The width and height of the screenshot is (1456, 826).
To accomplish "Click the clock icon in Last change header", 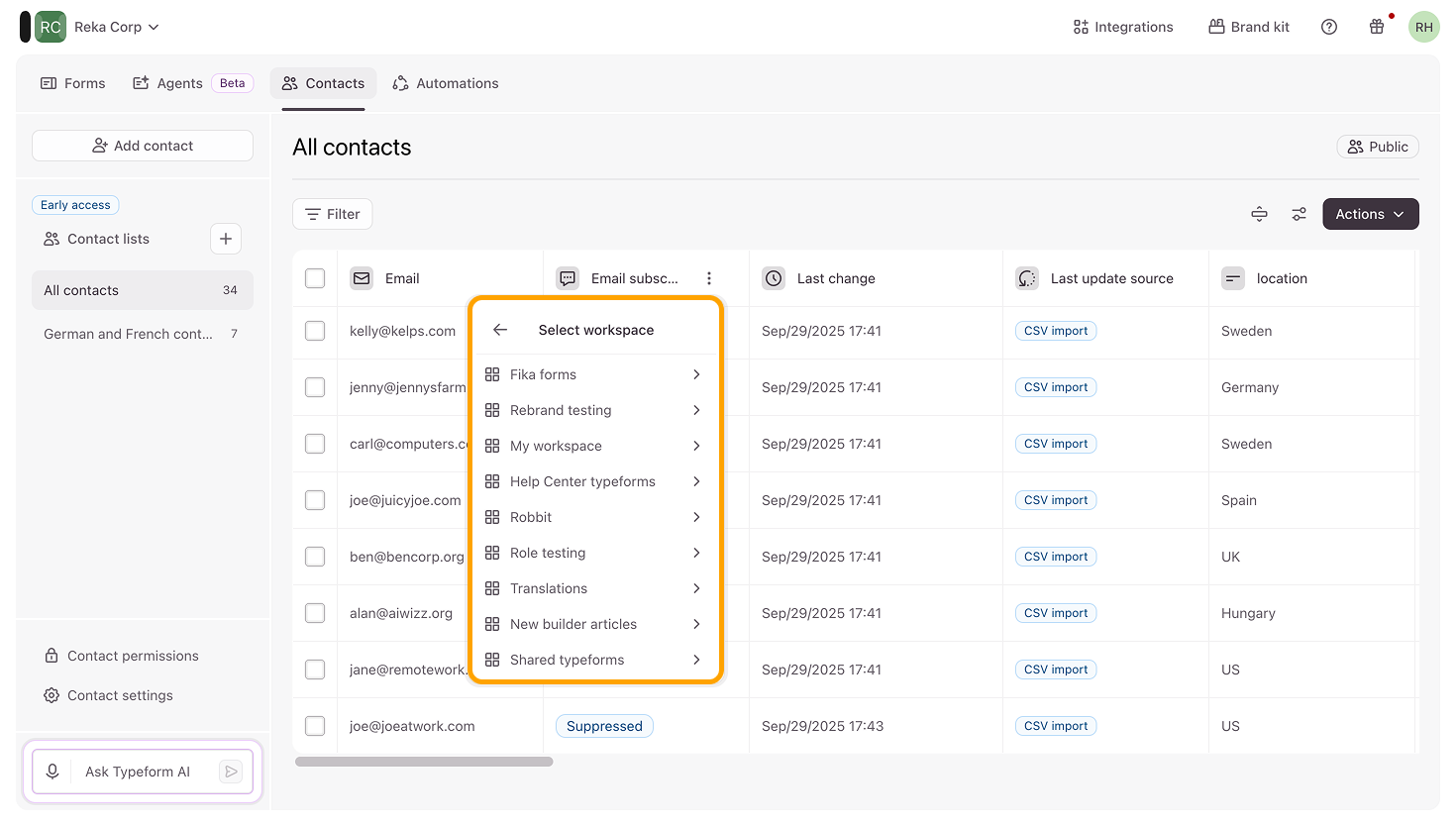I will click(x=774, y=278).
